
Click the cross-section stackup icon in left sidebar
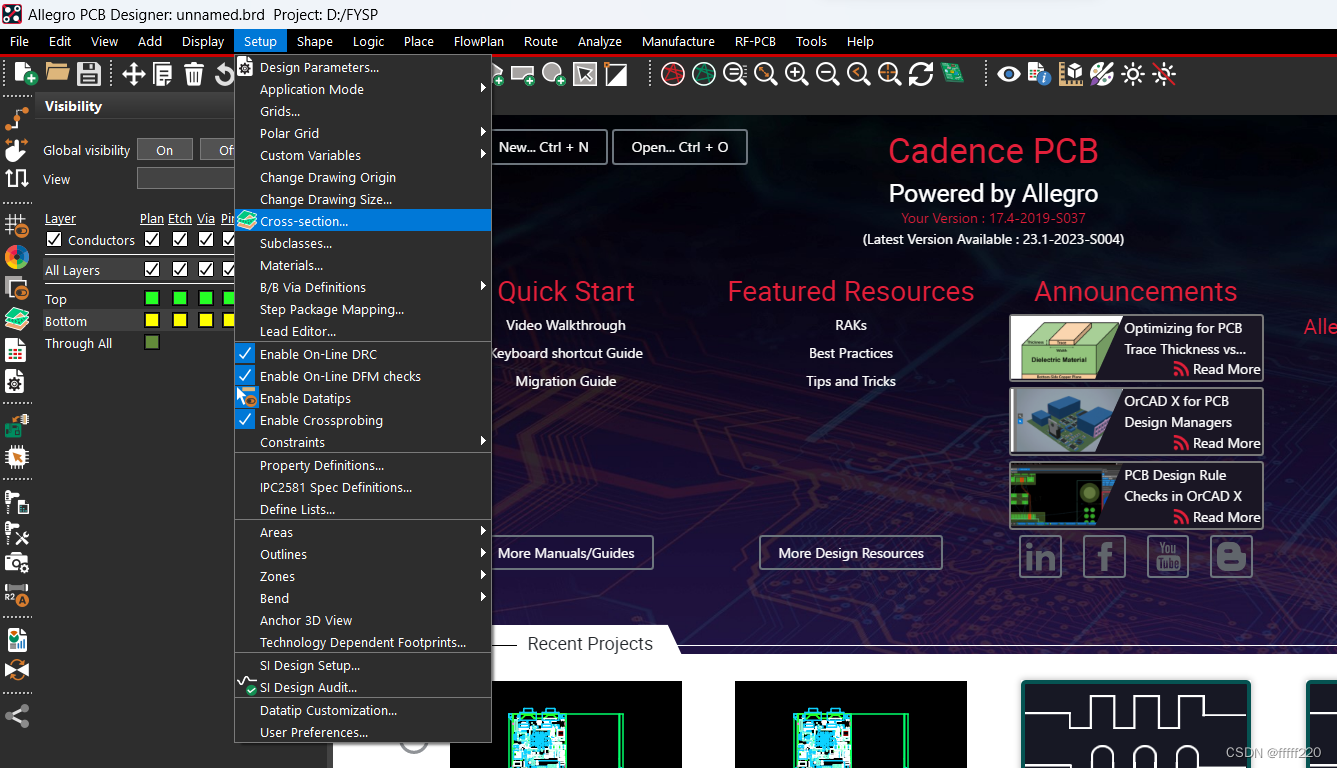(x=17, y=319)
